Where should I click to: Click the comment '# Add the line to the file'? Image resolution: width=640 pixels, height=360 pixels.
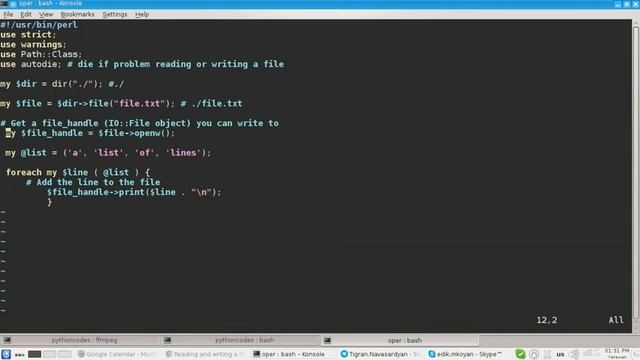tap(93, 182)
